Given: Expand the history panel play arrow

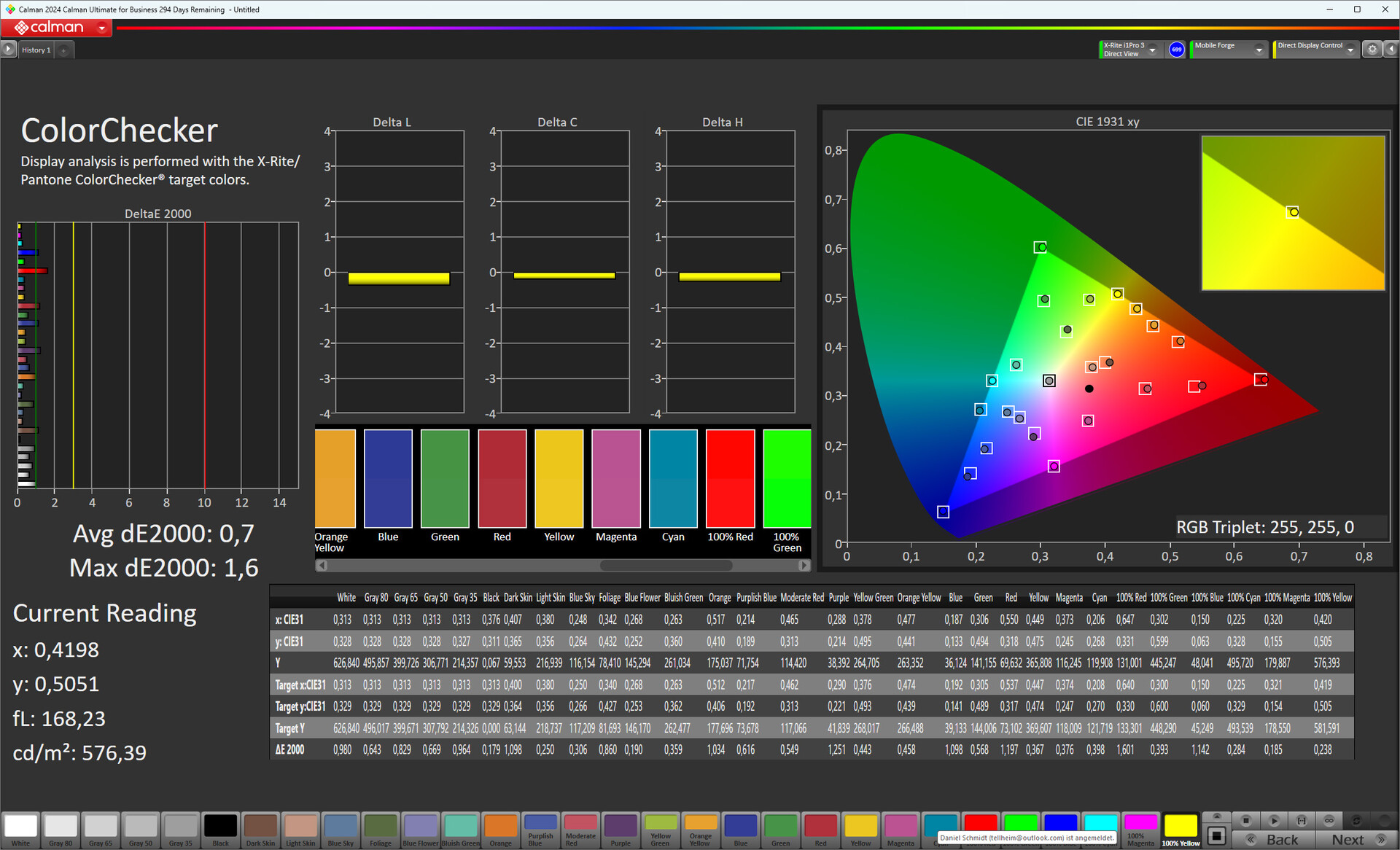Looking at the screenshot, I should pos(8,50).
